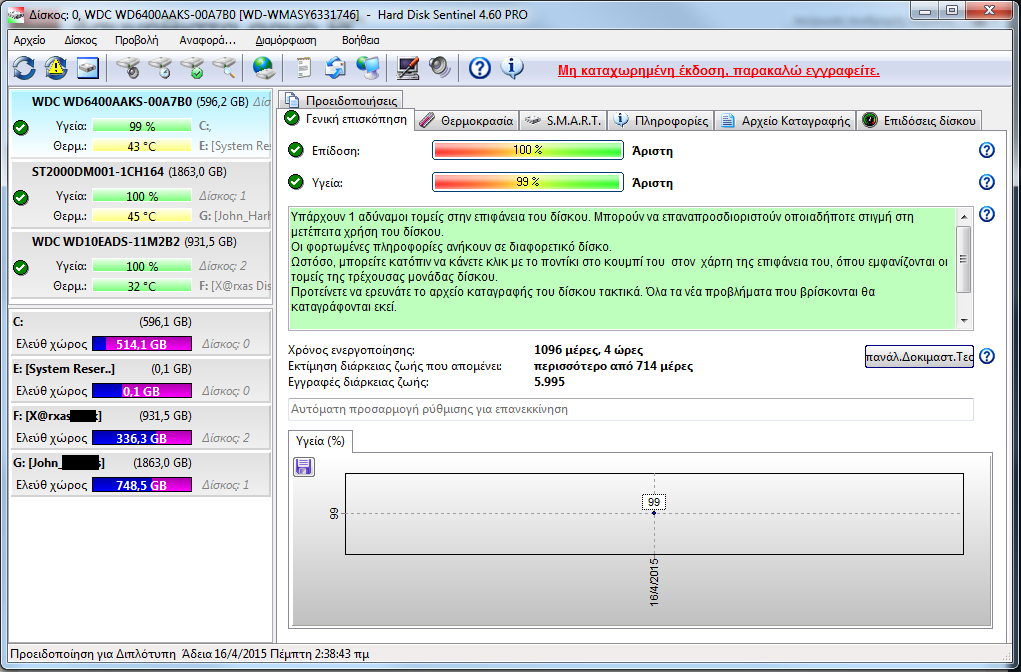
Task: Click the Αυτόματη προσαρμογή ρύθμισης text field
Action: tap(630, 410)
